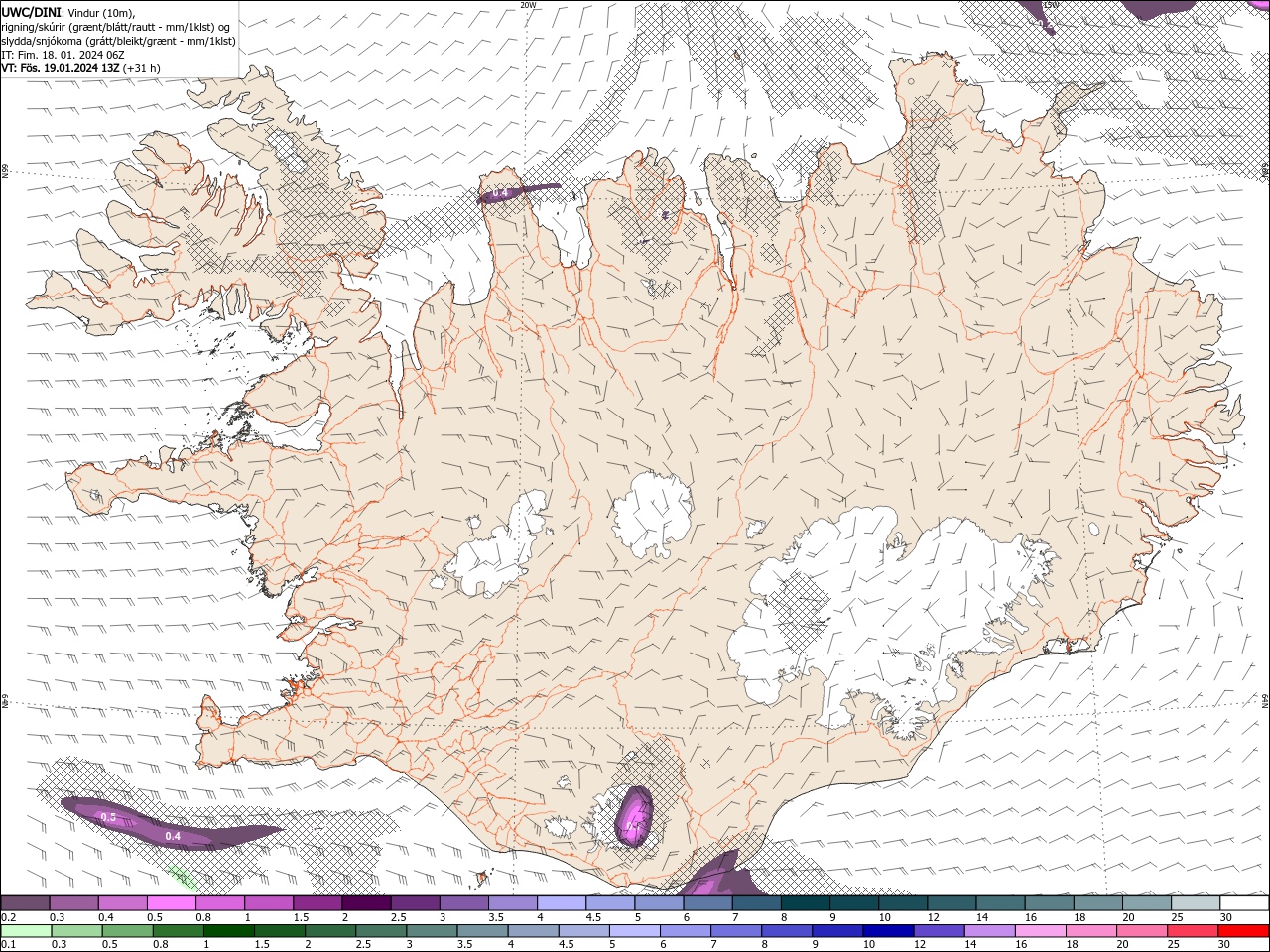
Task: Click the pale grey 25 swatch in upper scale
Action: 1195,903
